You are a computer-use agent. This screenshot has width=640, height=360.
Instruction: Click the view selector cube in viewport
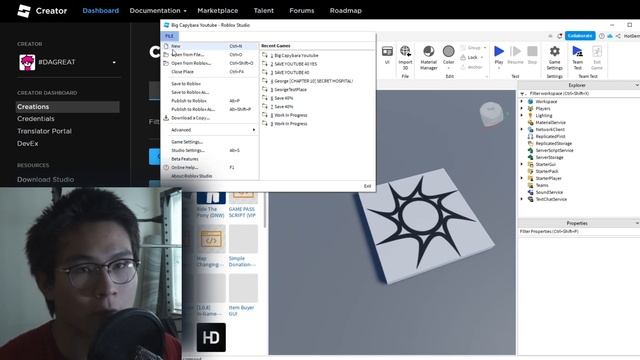(491, 114)
